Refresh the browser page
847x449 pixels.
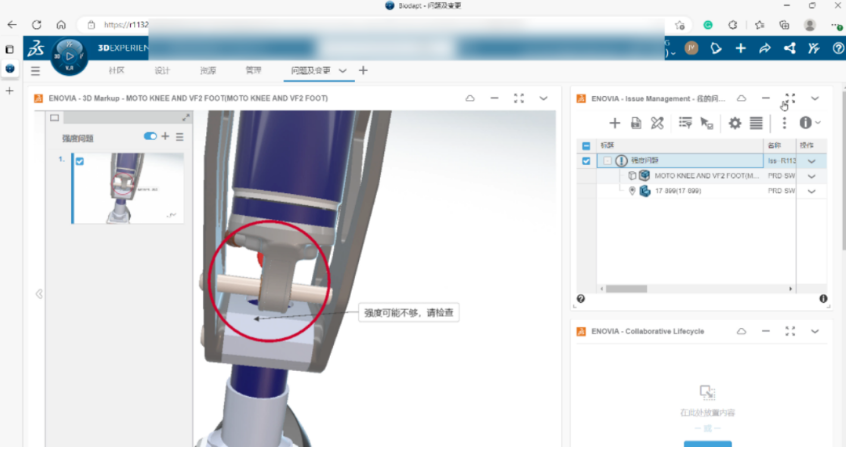coord(36,25)
